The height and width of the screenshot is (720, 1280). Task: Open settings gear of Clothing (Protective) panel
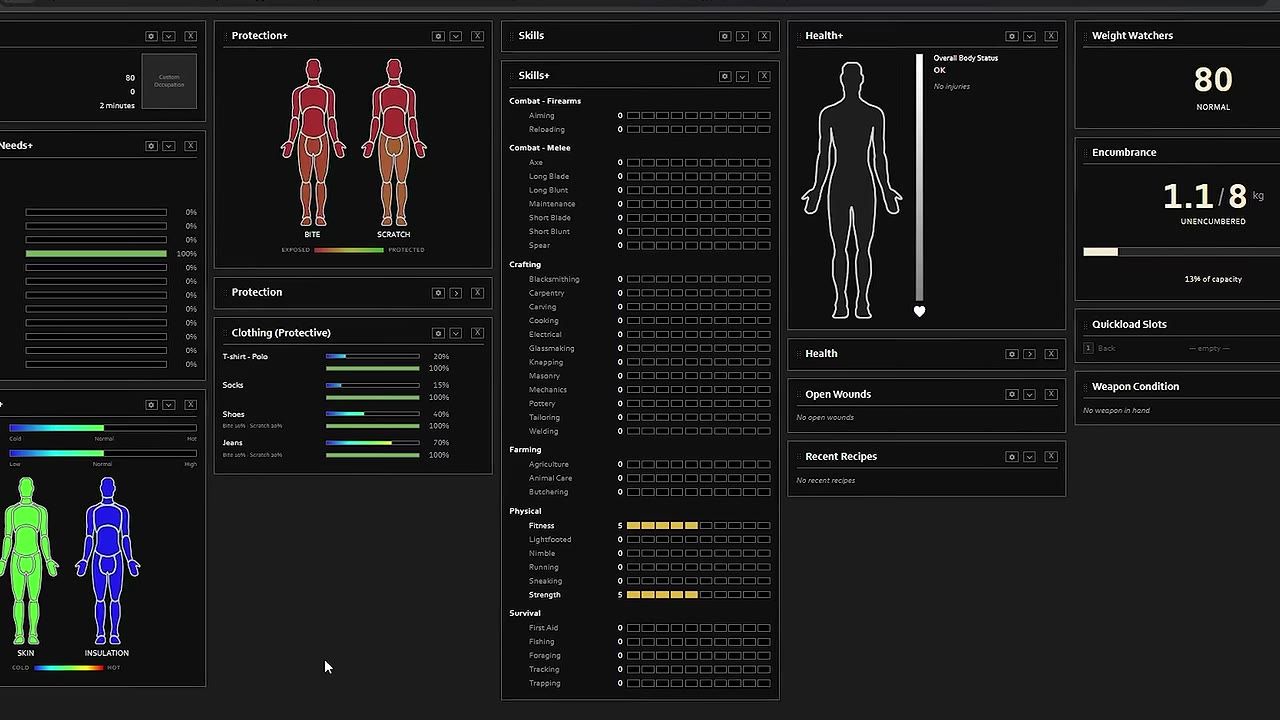coord(438,333)
